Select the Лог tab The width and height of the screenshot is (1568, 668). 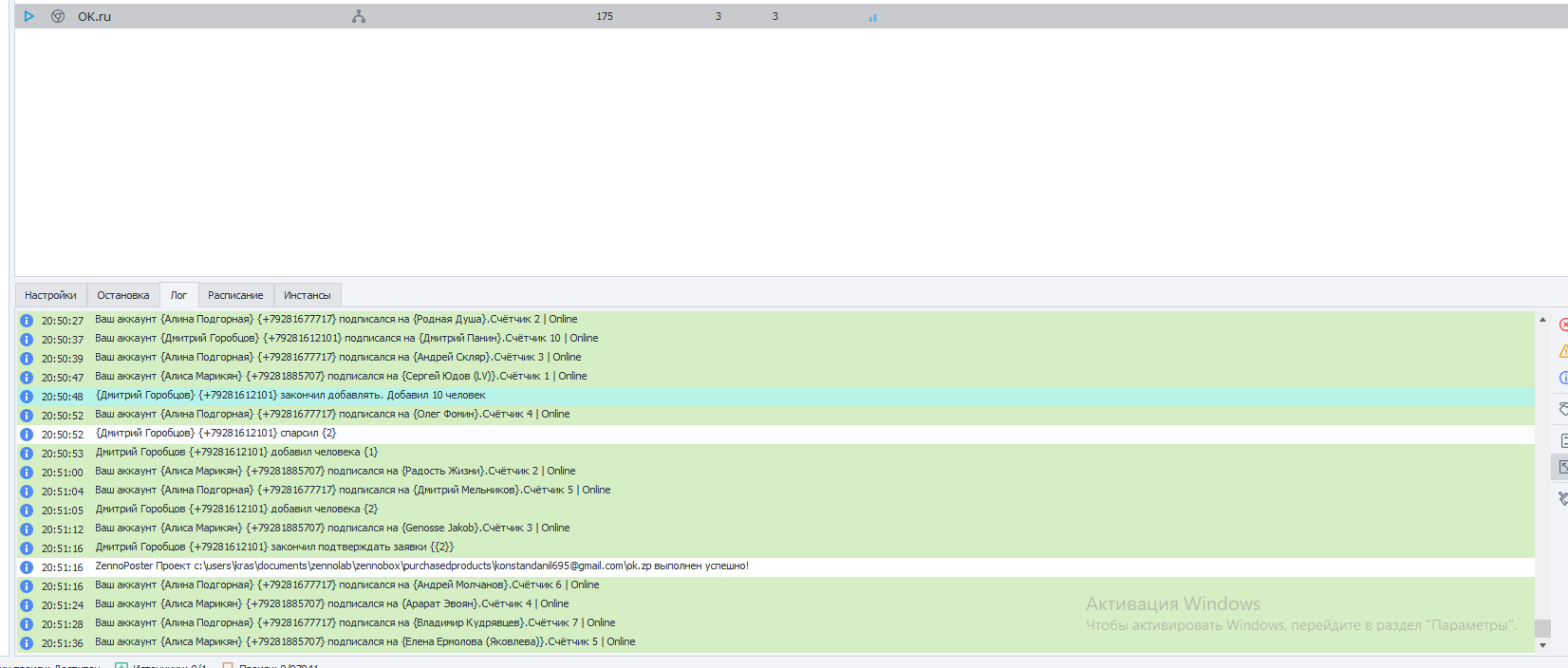178,295
